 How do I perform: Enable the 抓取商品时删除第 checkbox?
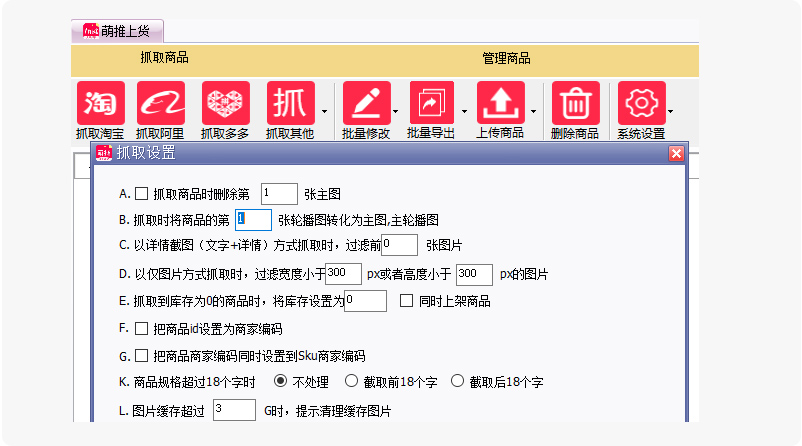tap(142, 194)
